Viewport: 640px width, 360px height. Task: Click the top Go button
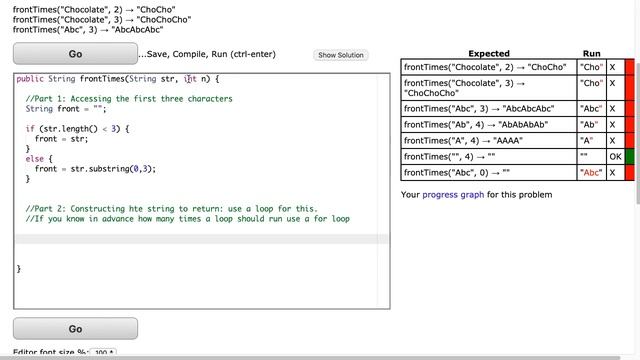[x=76, y=53]
